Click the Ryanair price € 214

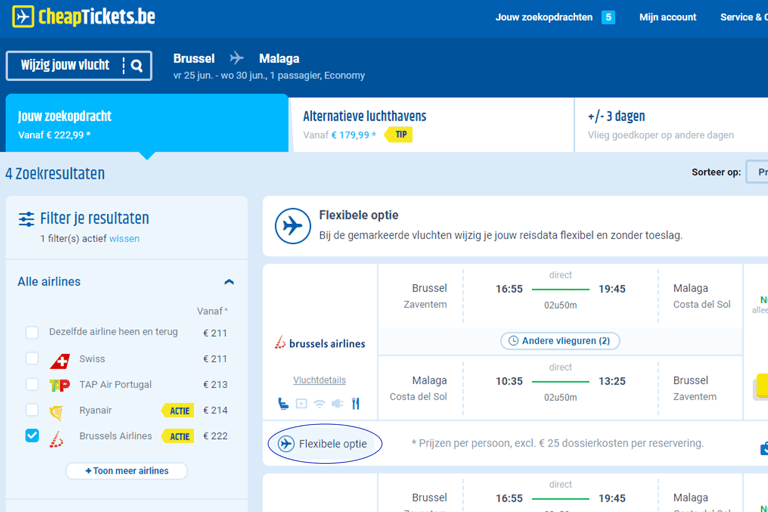(215, 410)
